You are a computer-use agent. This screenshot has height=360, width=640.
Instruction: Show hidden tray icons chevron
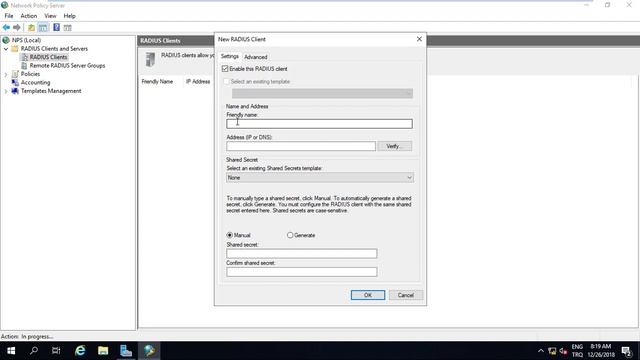tap(541, 351)
